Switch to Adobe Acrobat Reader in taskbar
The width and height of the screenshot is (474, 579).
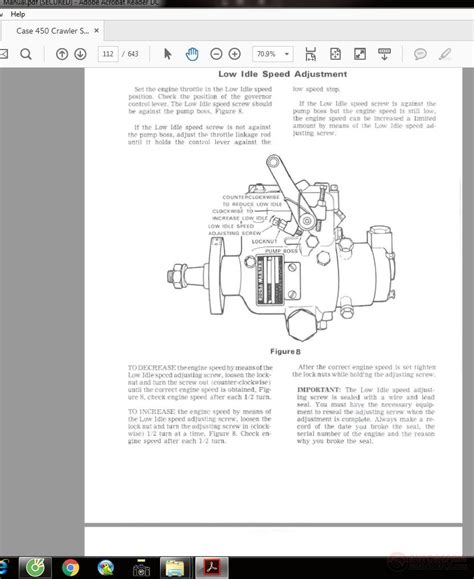211,568
